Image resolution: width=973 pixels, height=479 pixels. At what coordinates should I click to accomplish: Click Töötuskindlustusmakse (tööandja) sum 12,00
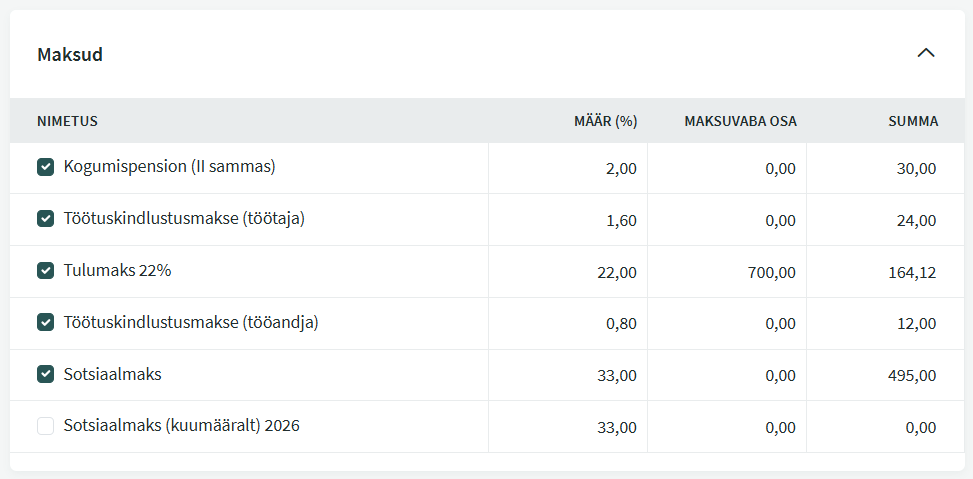coord(917,324)
